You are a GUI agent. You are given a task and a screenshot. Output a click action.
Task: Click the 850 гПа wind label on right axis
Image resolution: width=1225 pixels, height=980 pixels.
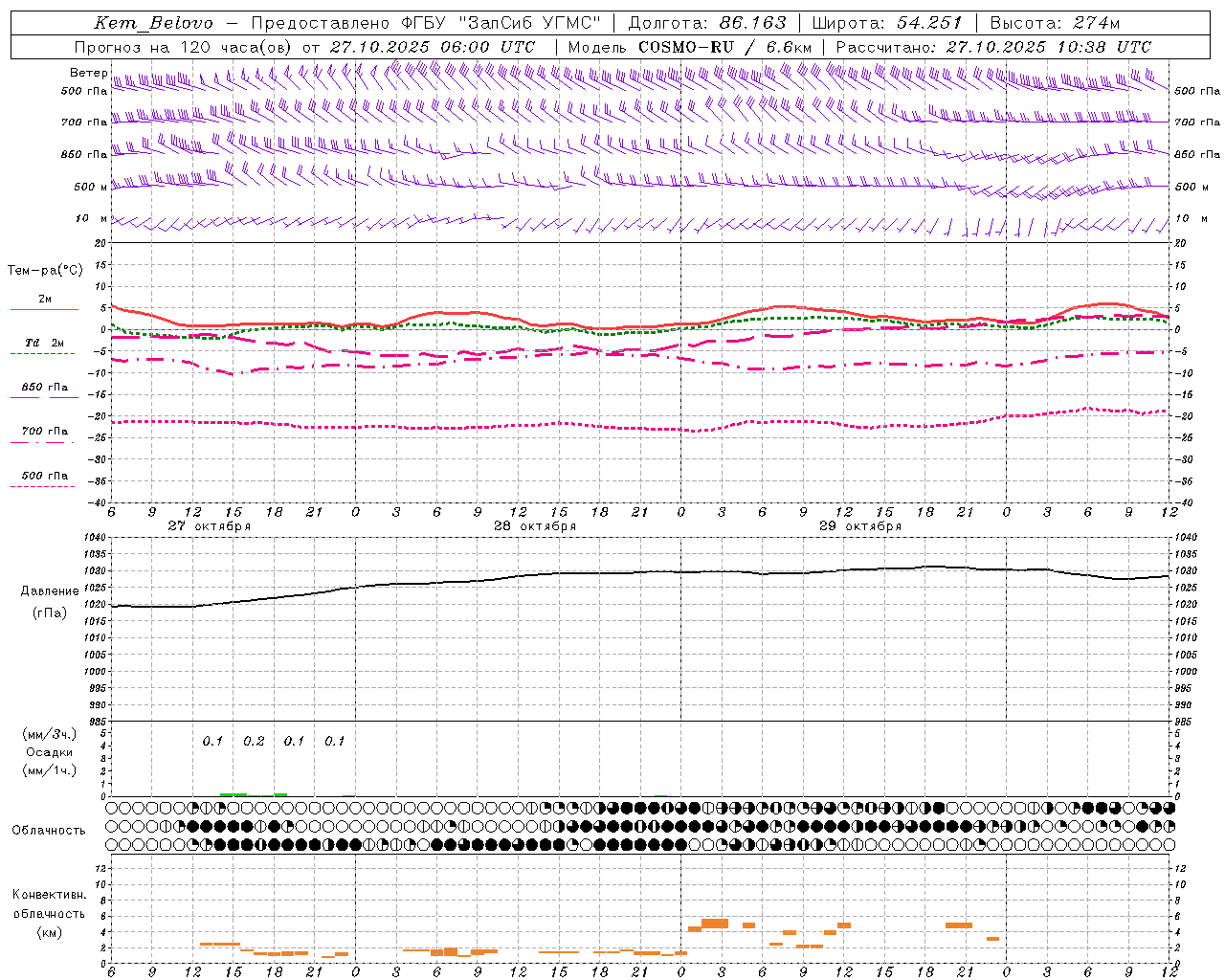[1197, 154]
